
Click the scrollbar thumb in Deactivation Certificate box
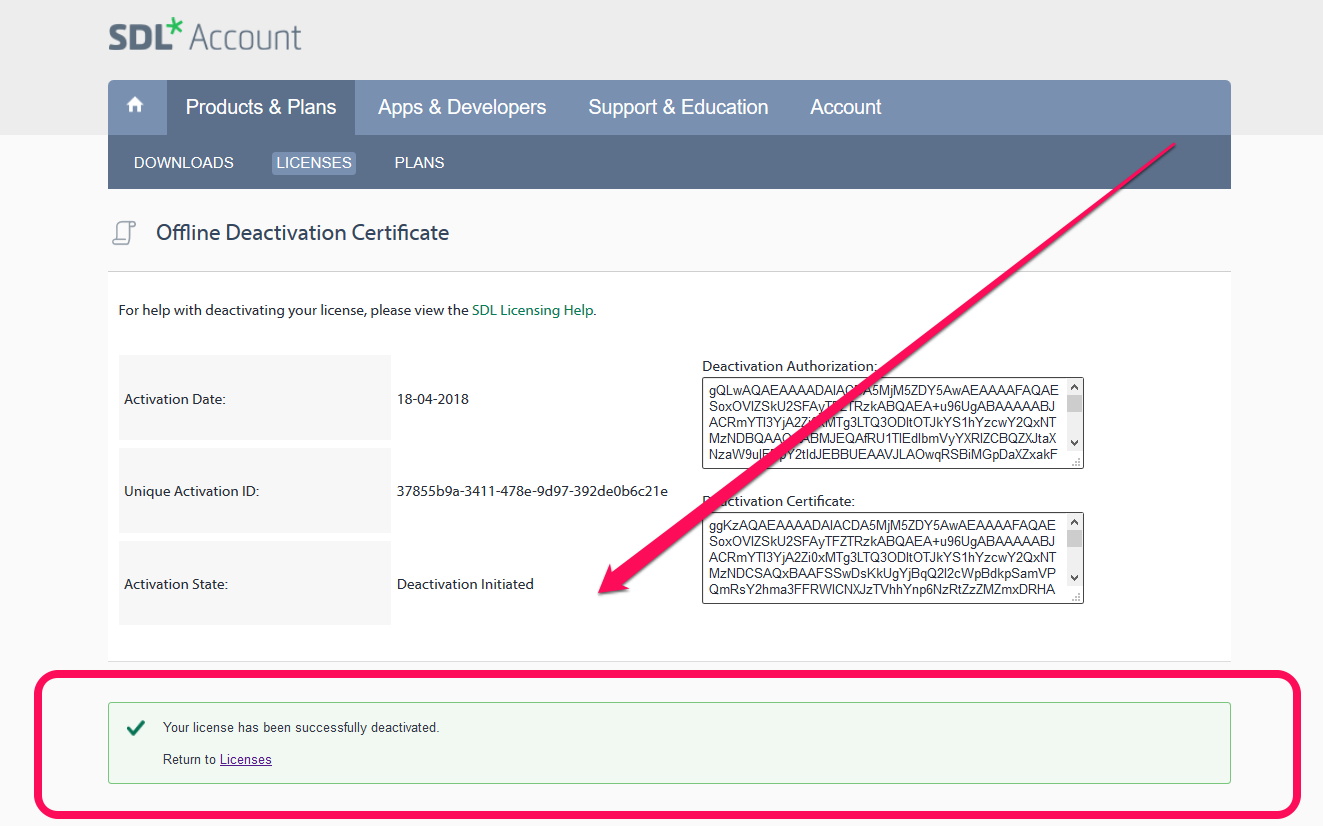pyautogui.click(x=1075, y=539)
